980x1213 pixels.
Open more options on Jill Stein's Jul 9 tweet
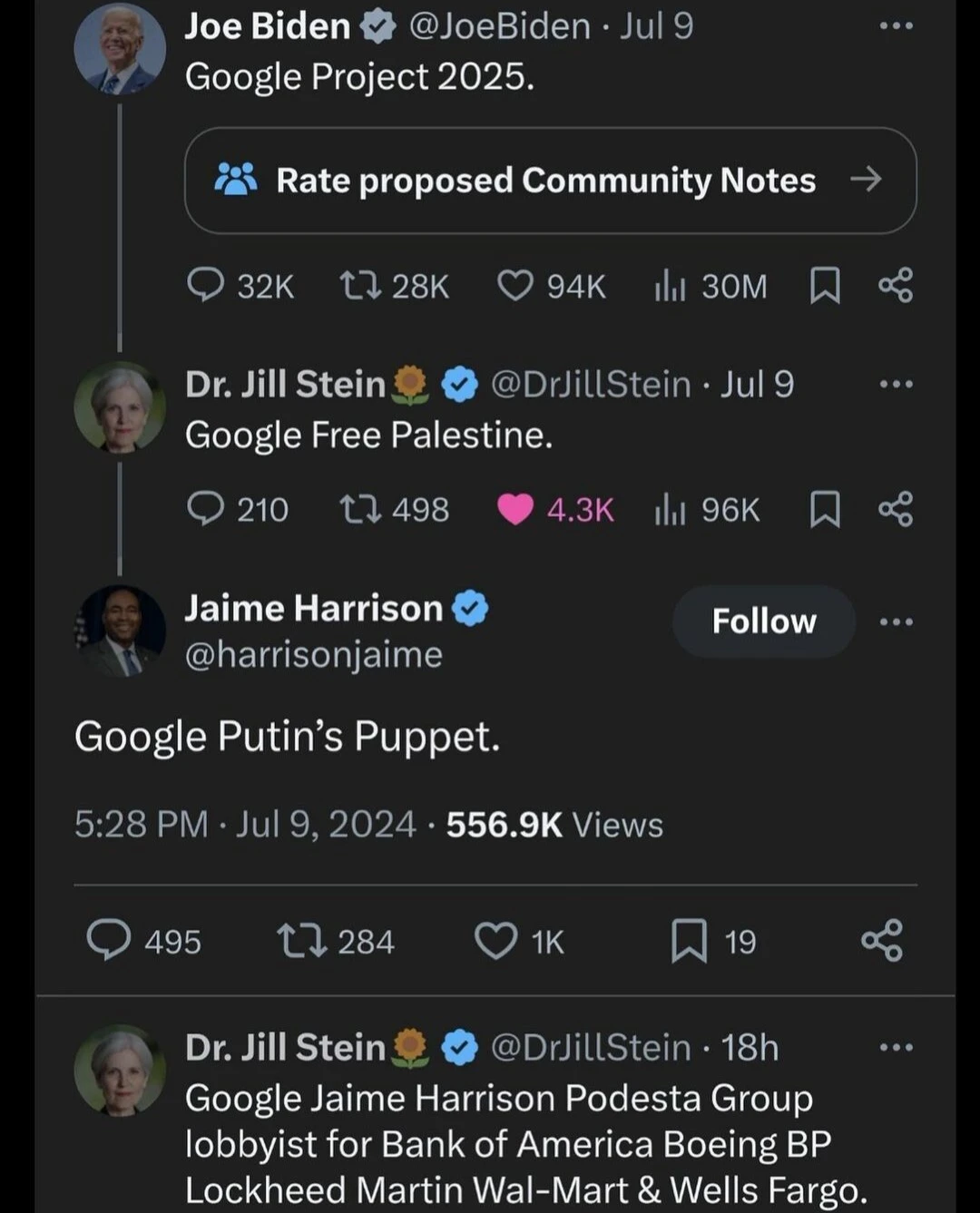pyautogui.click(x=896, y=385)
